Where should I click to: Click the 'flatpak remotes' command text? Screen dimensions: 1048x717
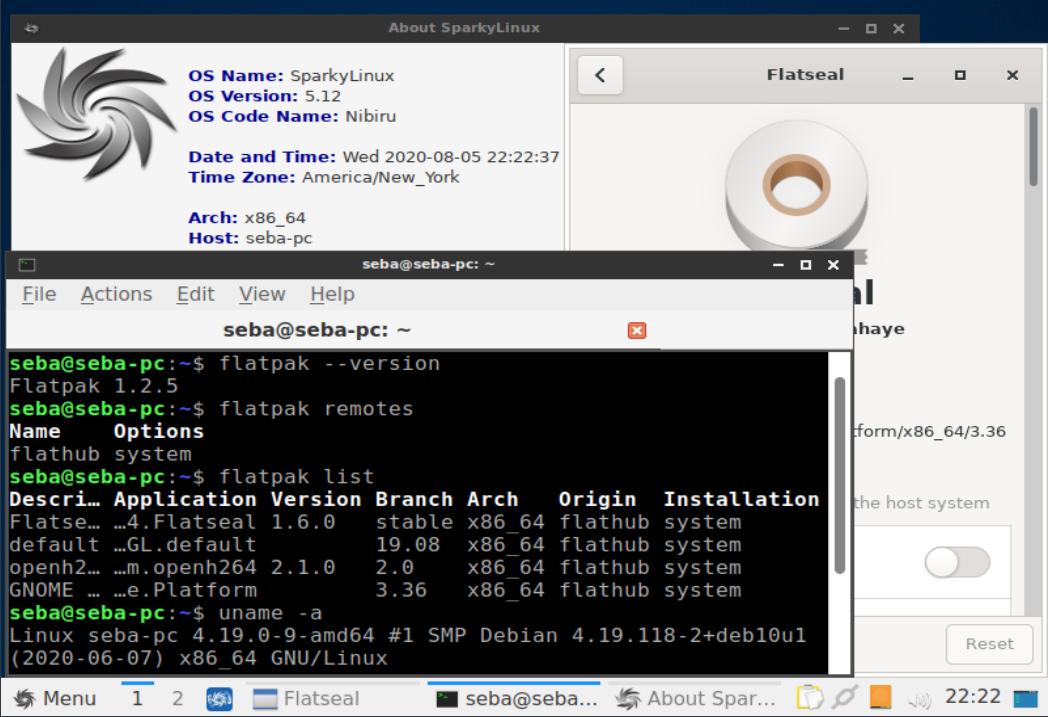(316, 409)
